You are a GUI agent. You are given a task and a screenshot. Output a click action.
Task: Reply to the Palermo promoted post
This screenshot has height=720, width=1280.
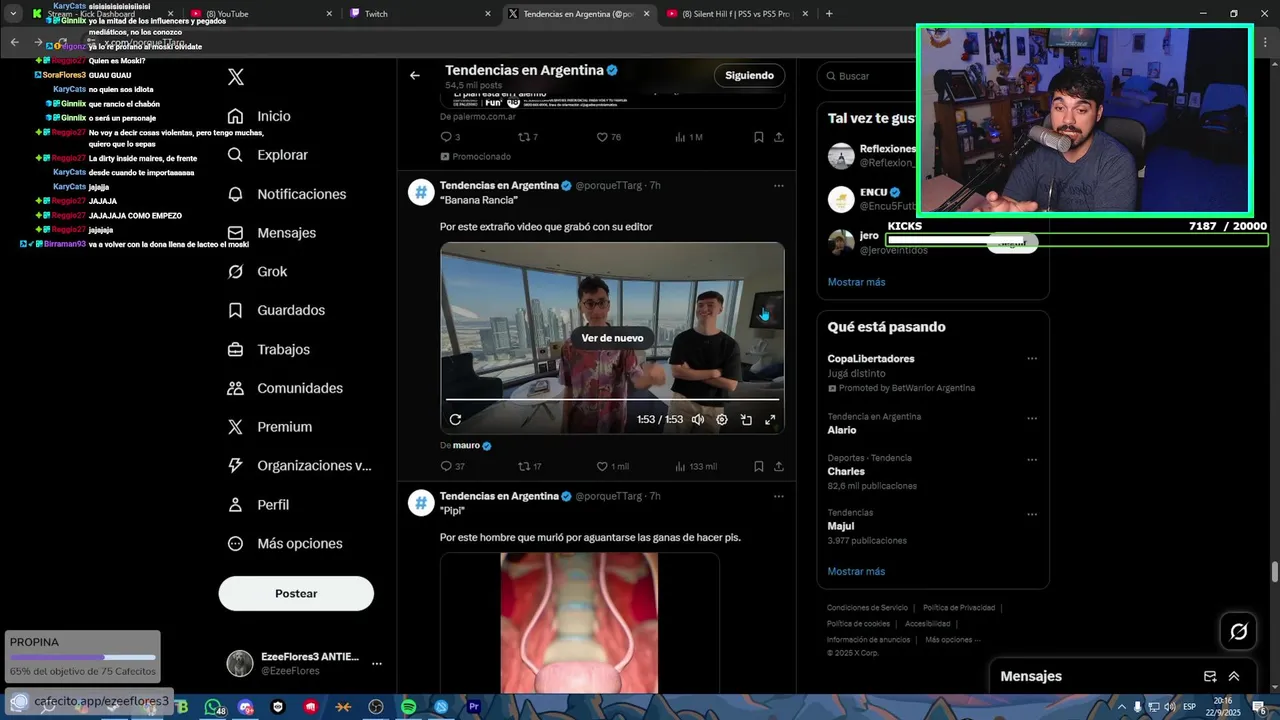pos(451,137)
